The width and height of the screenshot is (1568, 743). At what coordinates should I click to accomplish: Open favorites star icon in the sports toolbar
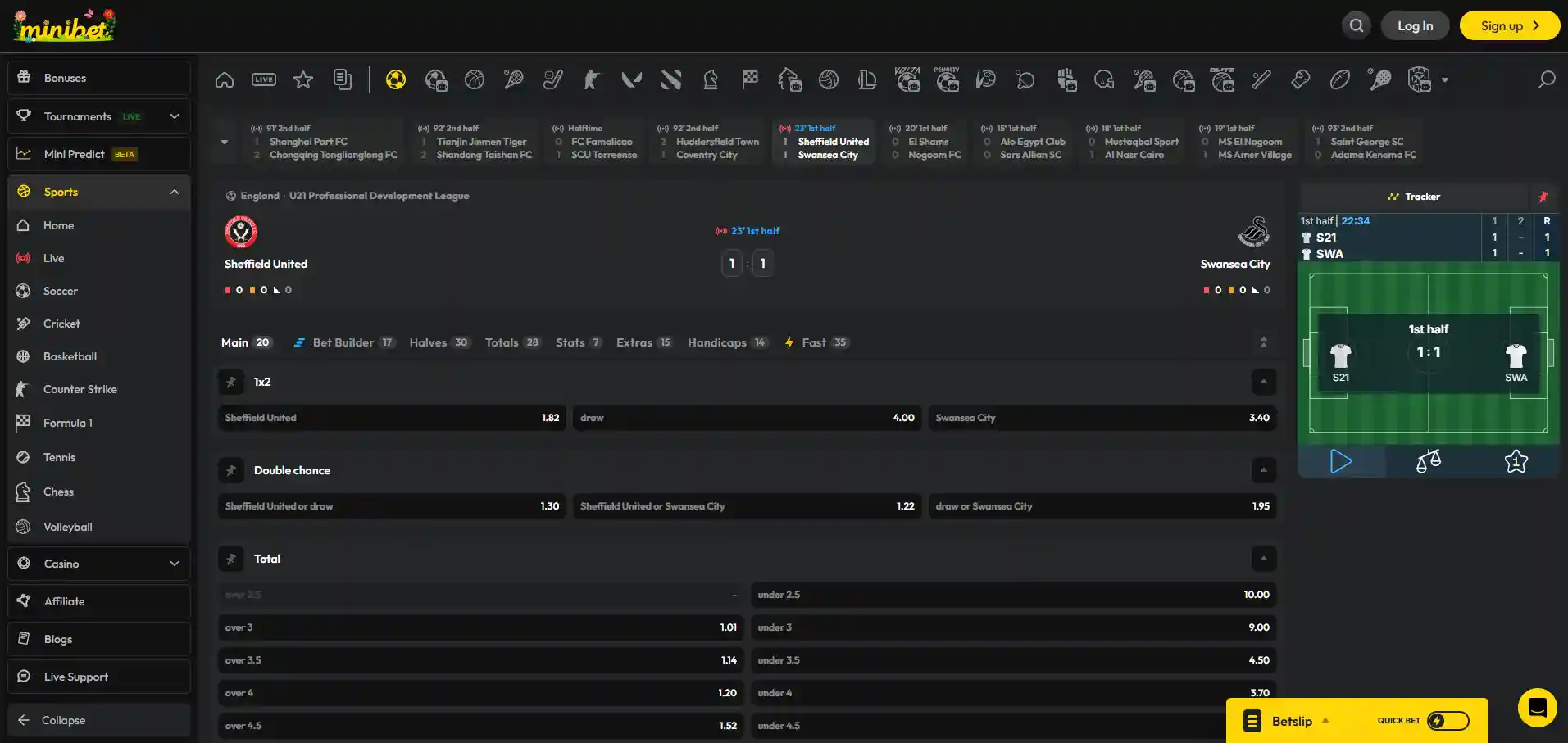pos(303,79)
